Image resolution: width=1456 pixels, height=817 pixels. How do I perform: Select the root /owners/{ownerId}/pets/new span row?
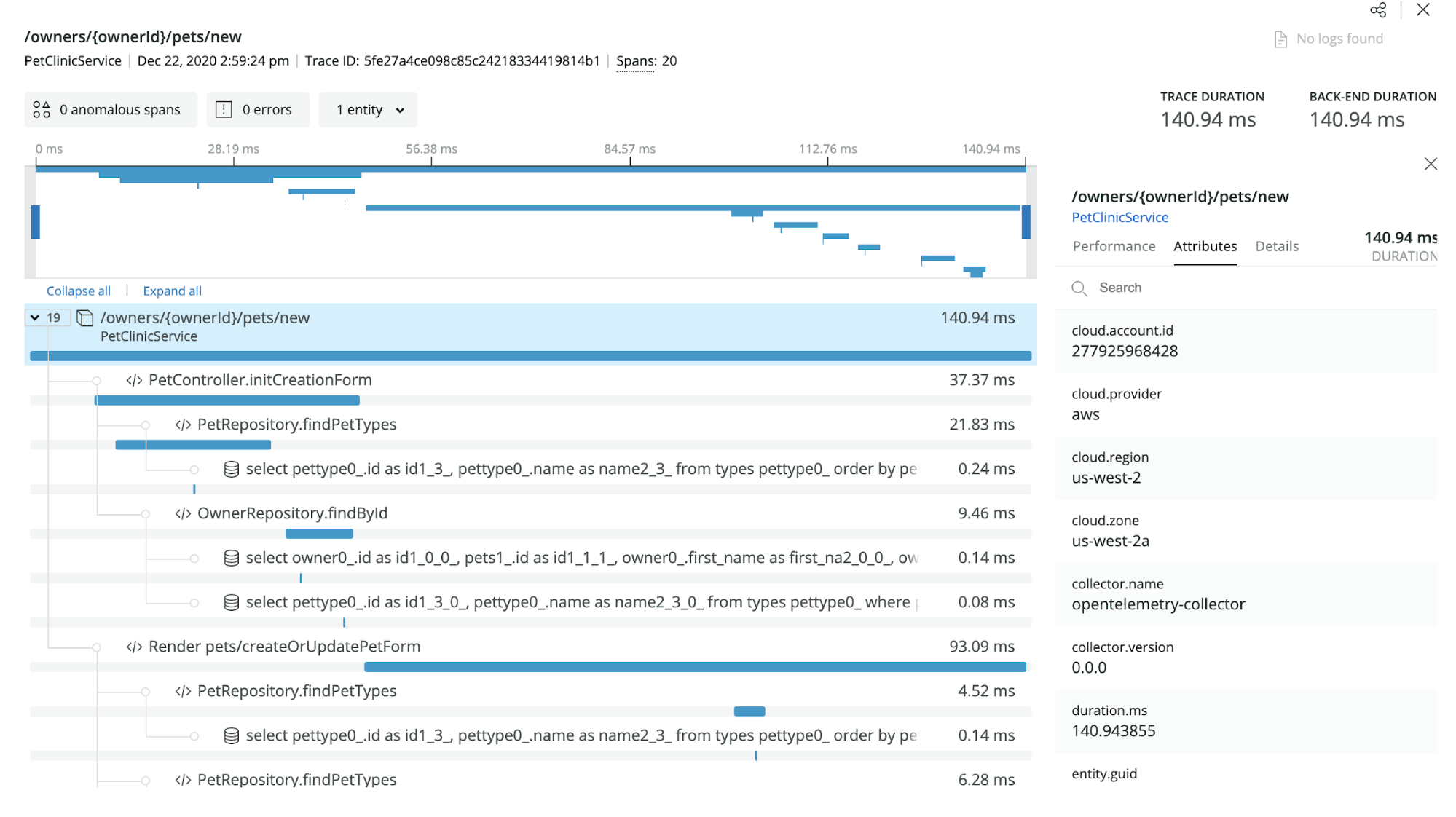tap(530, 333)
